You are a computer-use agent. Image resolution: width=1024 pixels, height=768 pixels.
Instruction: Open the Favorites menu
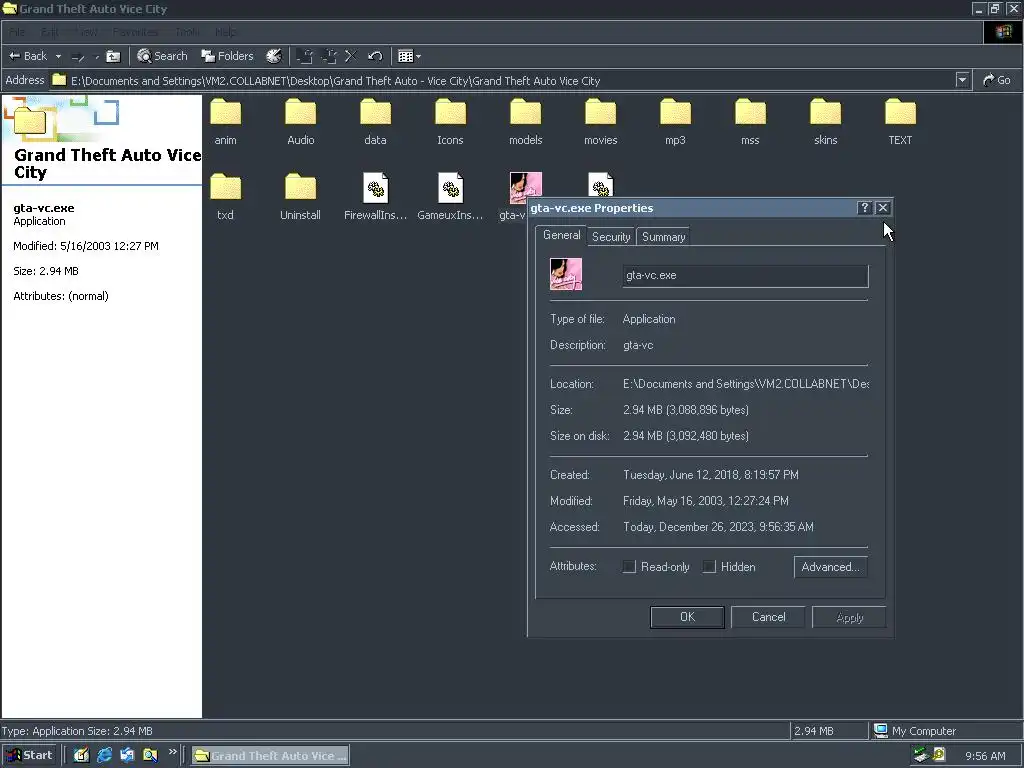135,32
